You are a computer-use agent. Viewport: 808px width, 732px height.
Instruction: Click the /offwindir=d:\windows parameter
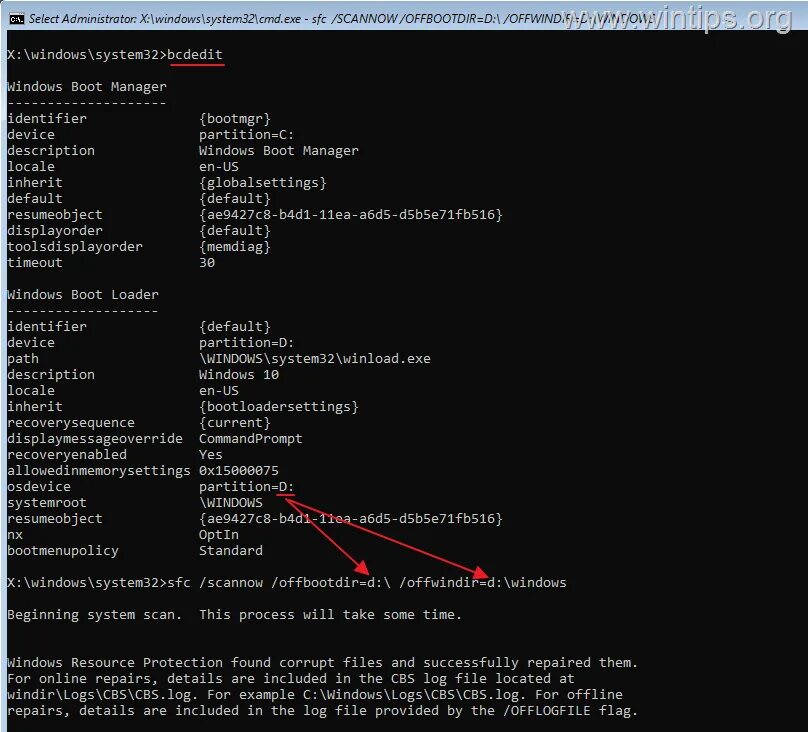point(482,583)
